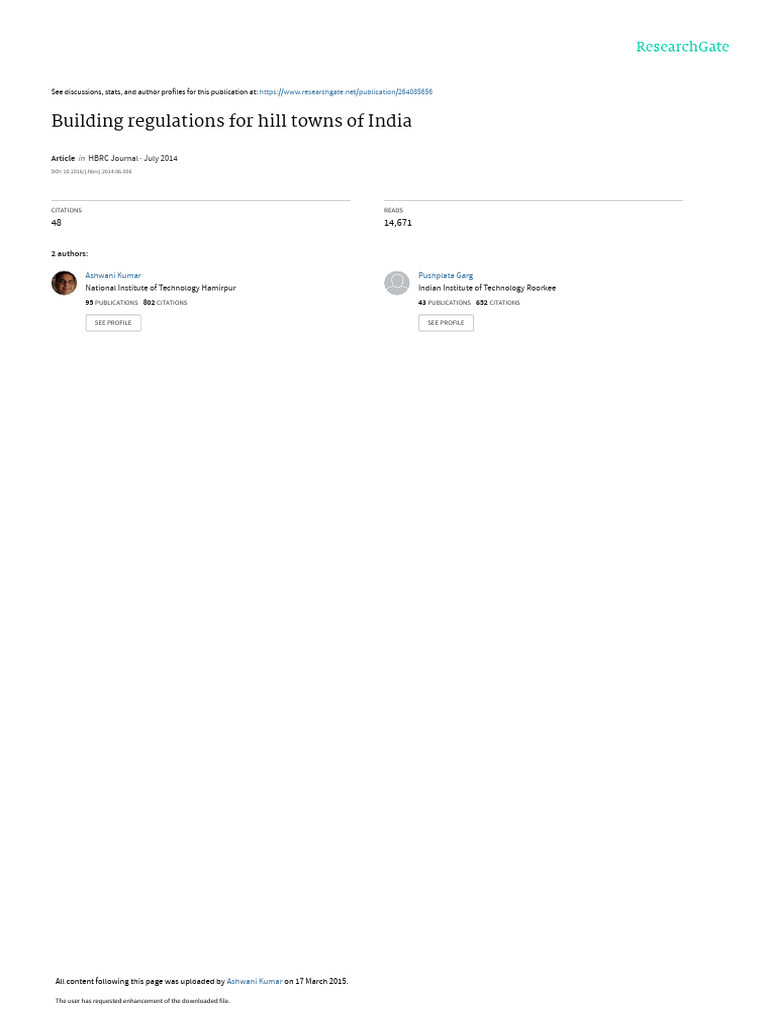Open the uploader Ashwani Kumar link in the footer
This screenshot has height=1024, width=768.
point(254,981)
